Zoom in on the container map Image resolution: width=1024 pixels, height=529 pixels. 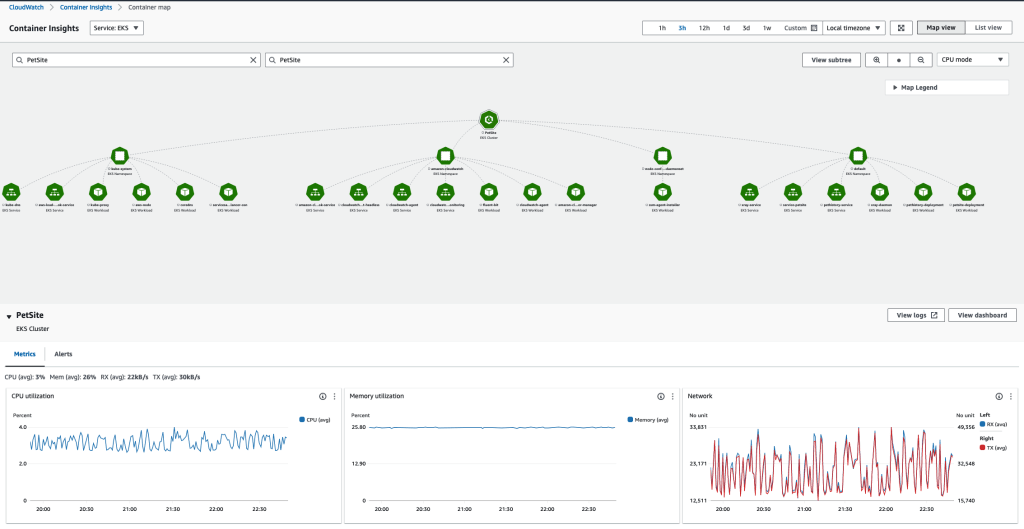click(876, 60)
